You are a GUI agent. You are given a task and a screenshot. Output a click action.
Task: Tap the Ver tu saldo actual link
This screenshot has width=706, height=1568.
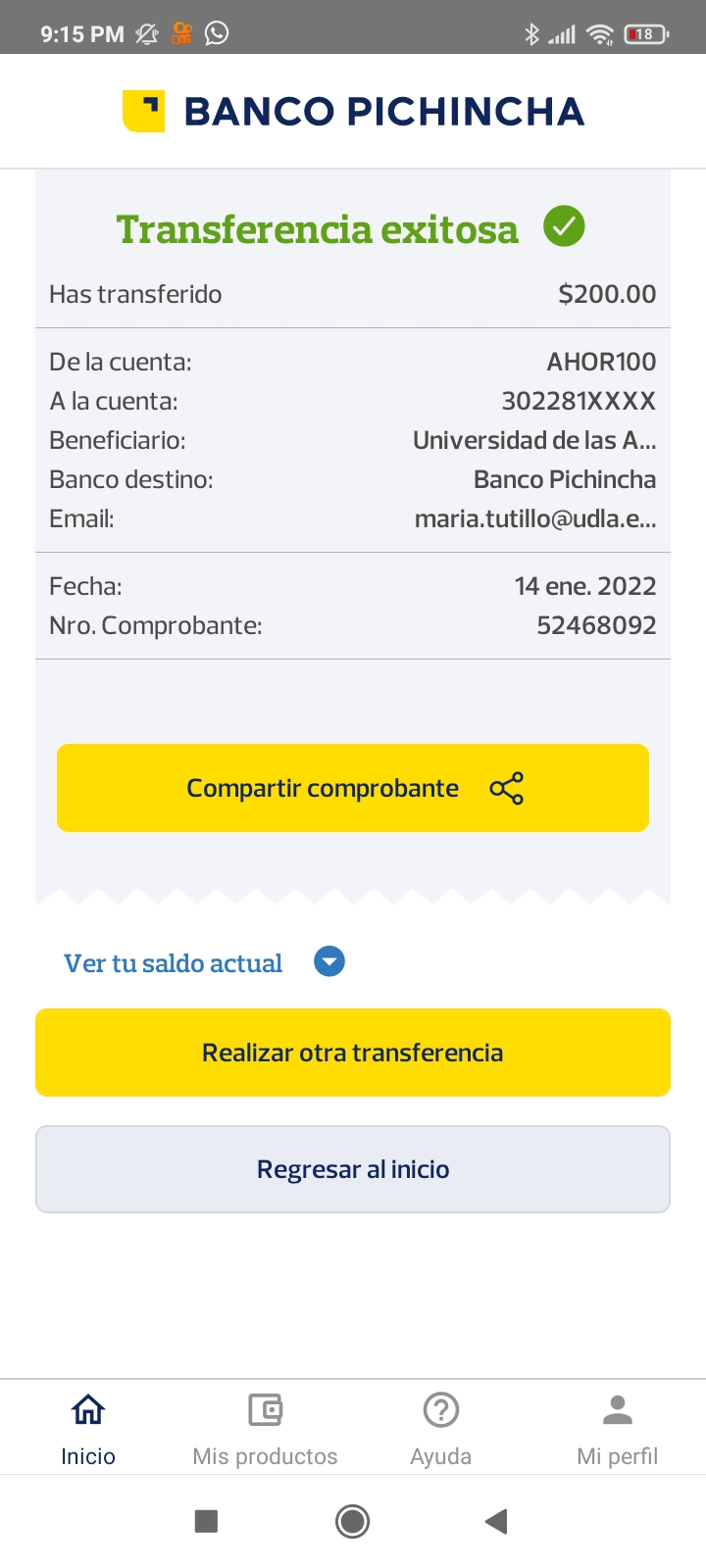tap(174, 963)
